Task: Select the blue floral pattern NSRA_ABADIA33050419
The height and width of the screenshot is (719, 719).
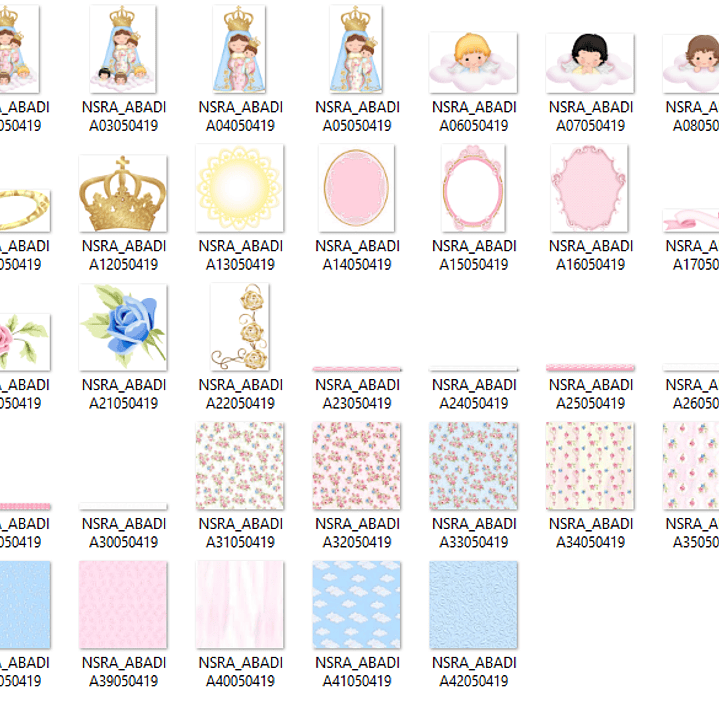Action: pyautogui.click(x=473, y=466)
